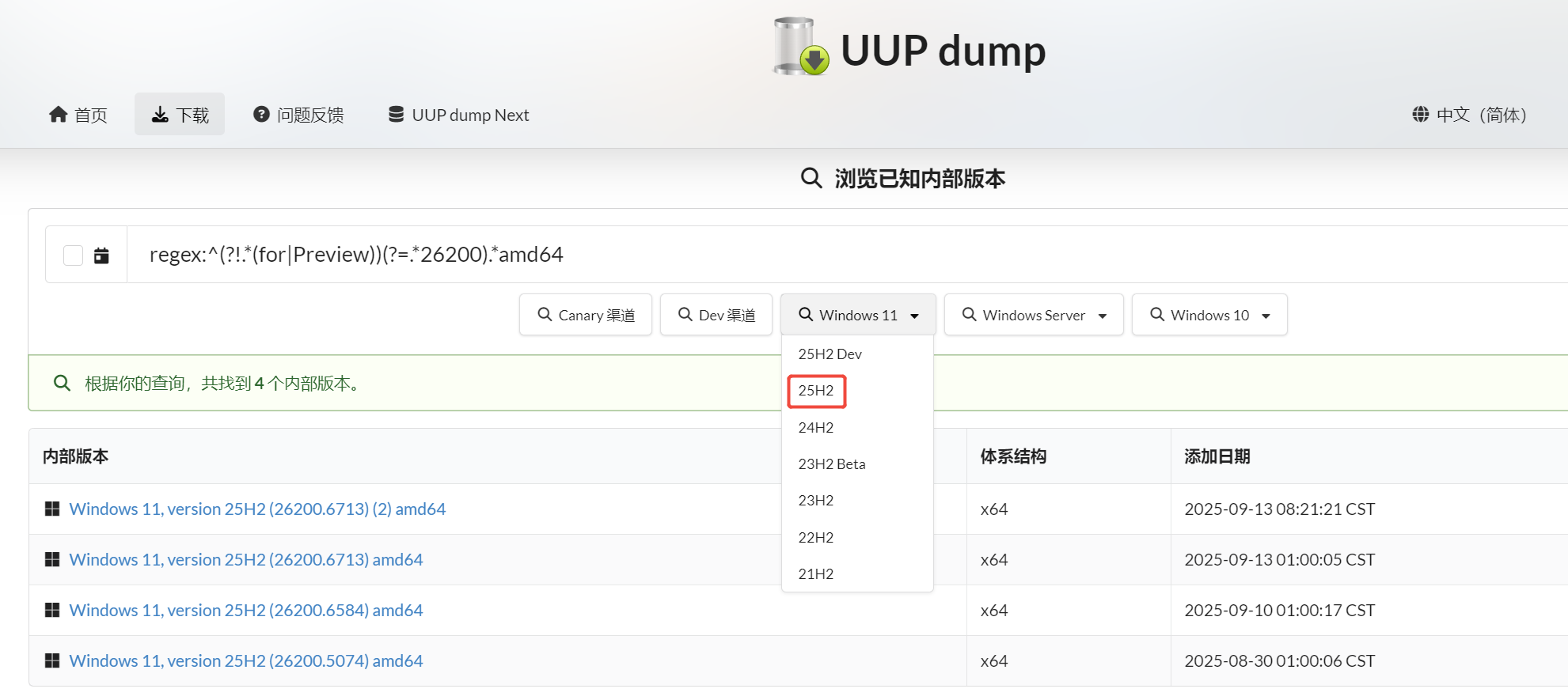Open the Windows 10 dropdown
Viewport: 1568px width, 700px height.
(1209, 315)
